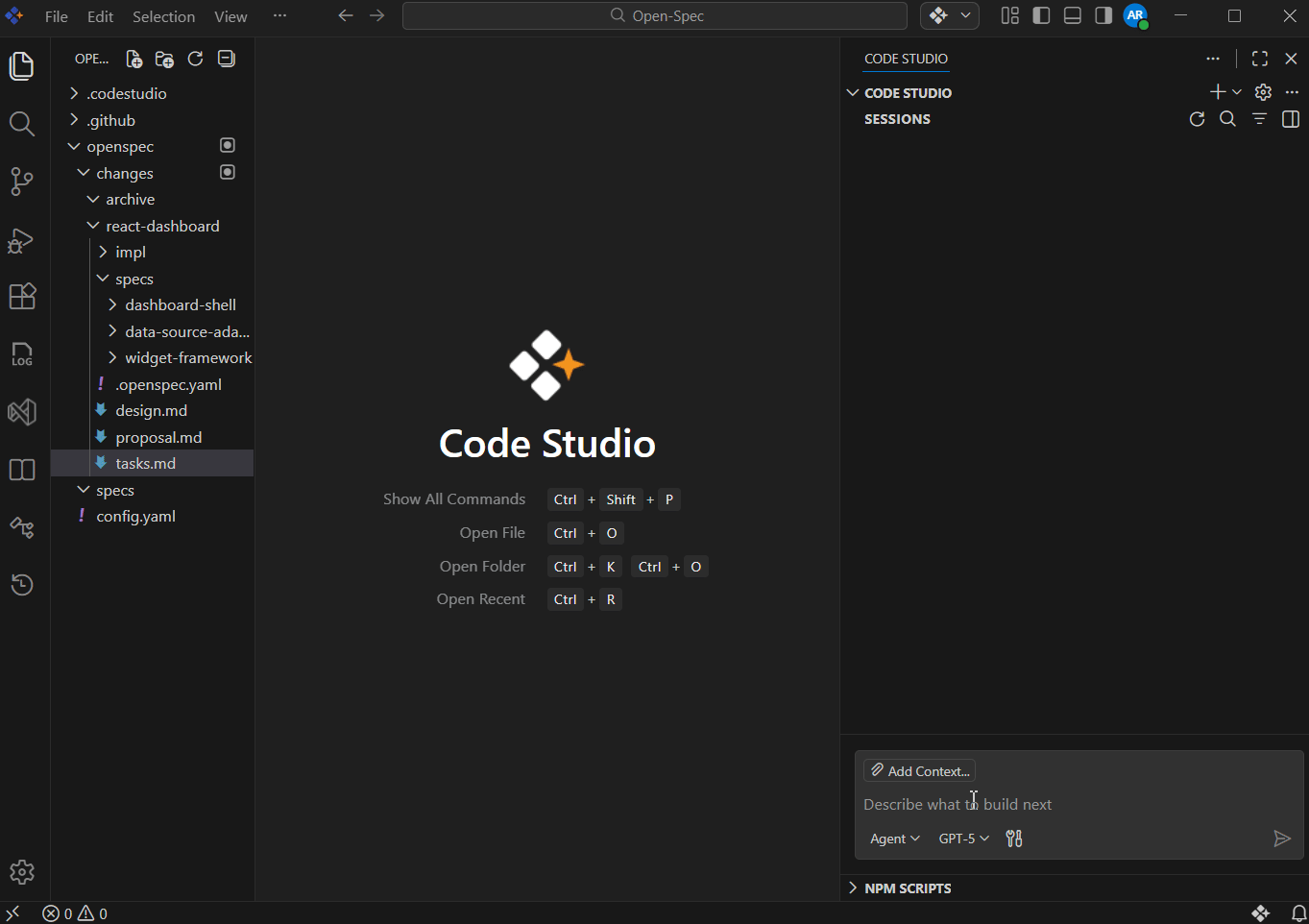Open the Selection menu
Image resolution: width=1309 pixels, height=924 pixels.
point(163,16)
